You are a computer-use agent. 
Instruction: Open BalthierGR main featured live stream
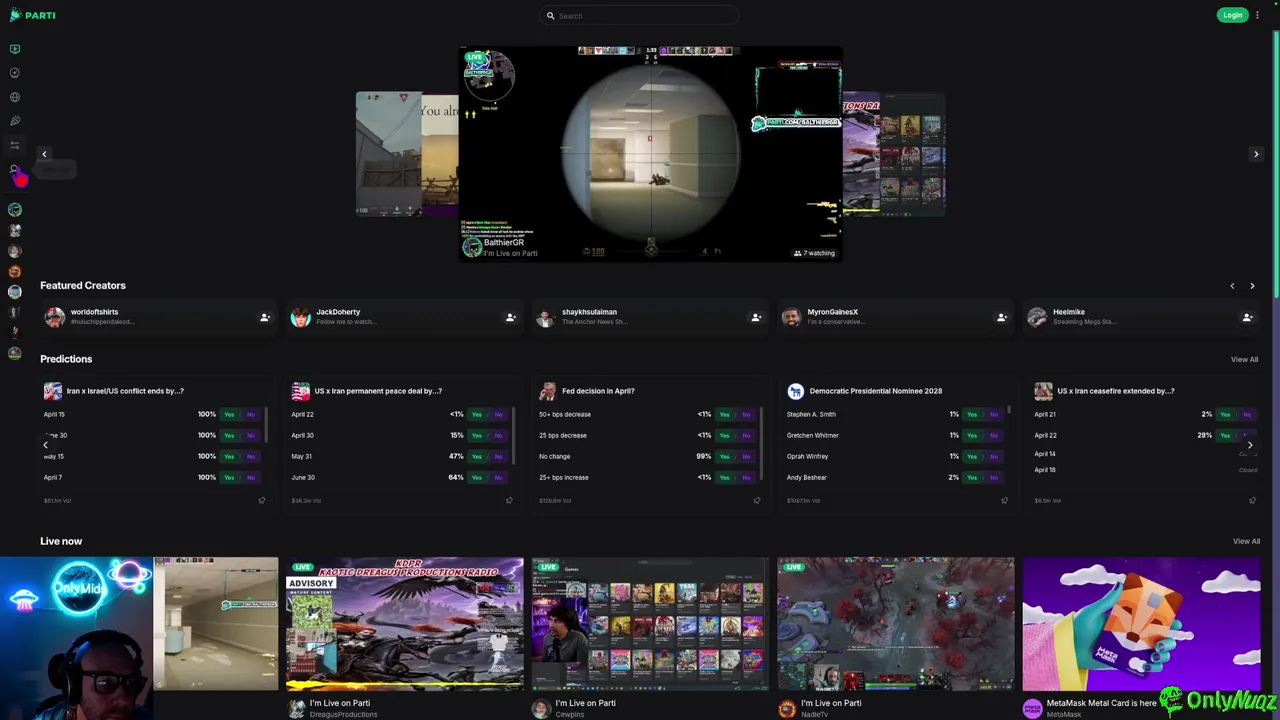pos(650,154)
